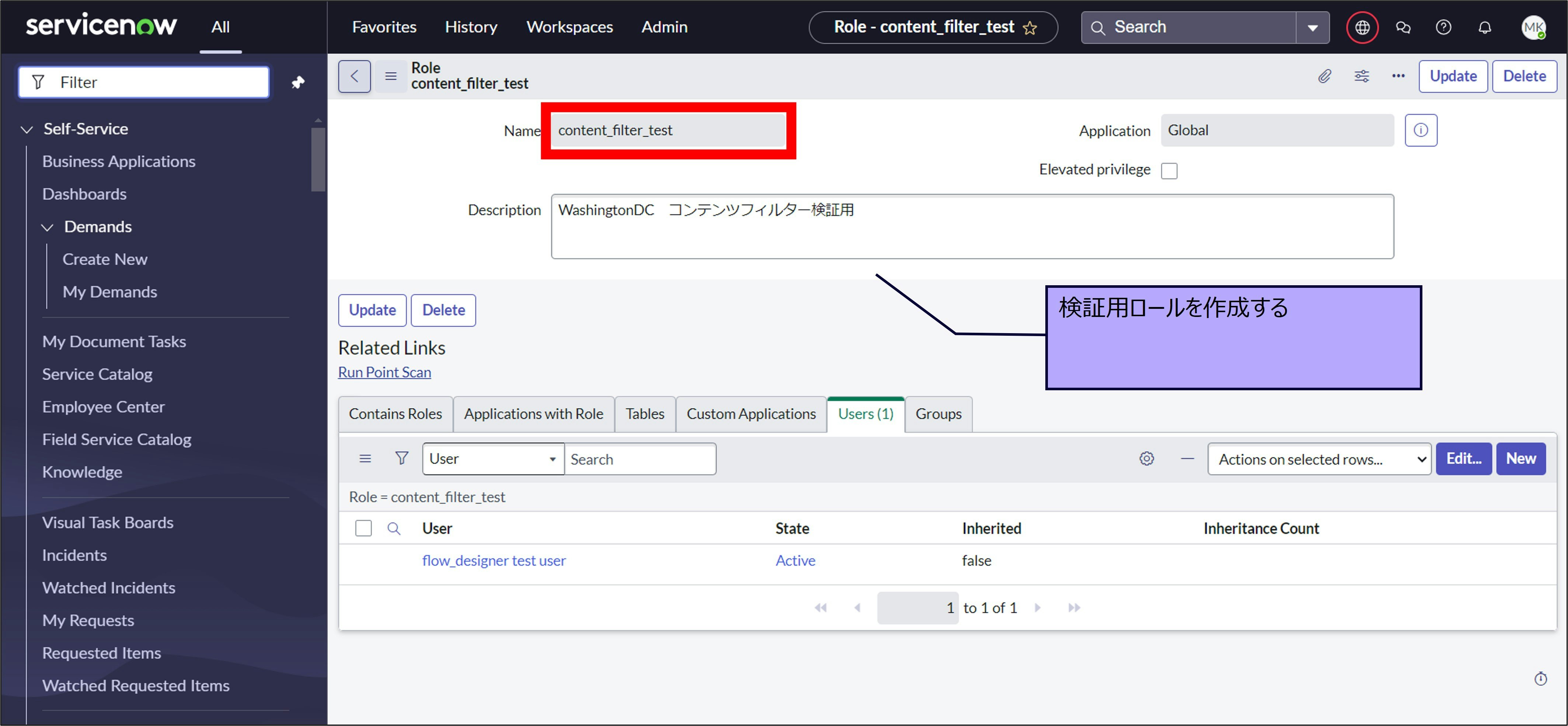The height and width of the screenshot is (726, 1568).
Task: Open the Workspaces menu
Action: 569,27
